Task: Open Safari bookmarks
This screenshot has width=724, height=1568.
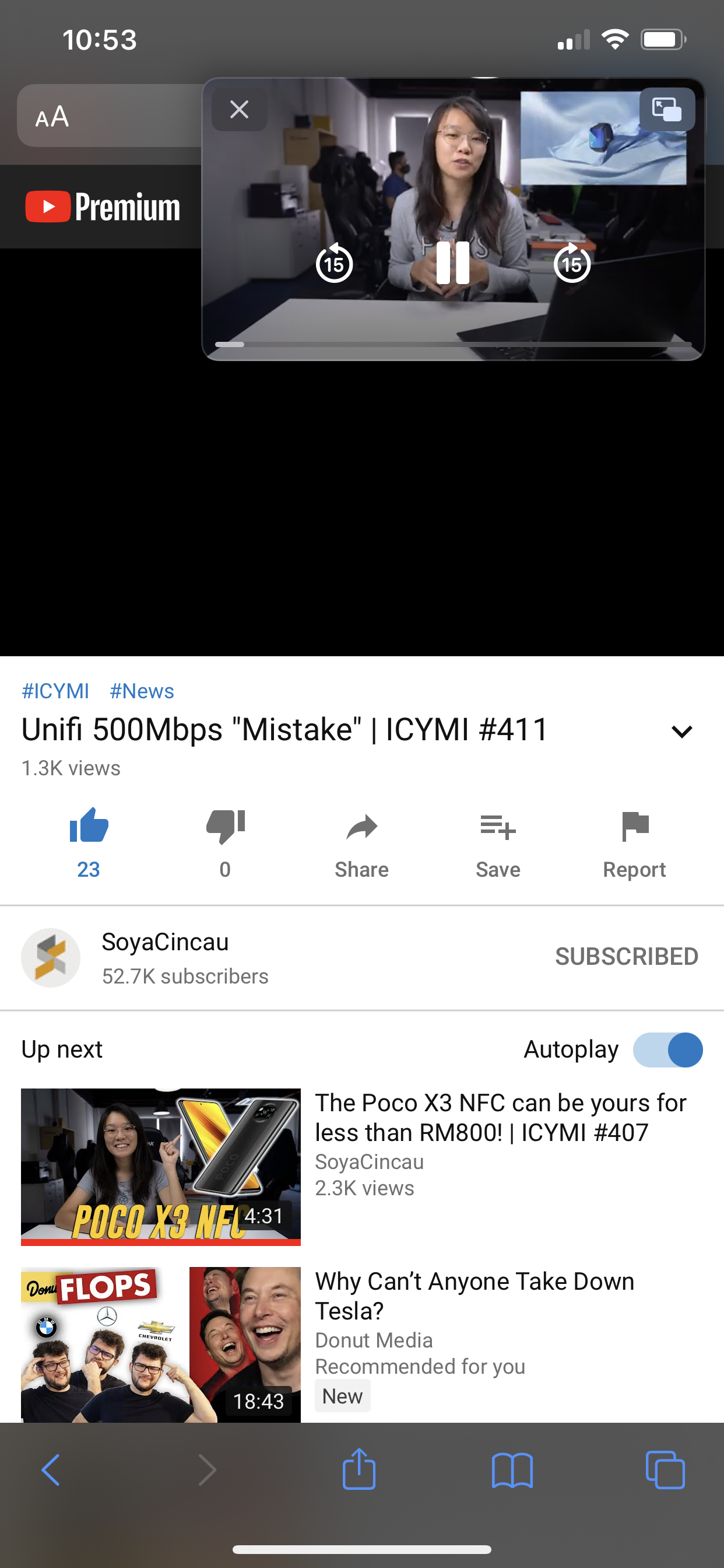Action: (x=512, y=1470)
